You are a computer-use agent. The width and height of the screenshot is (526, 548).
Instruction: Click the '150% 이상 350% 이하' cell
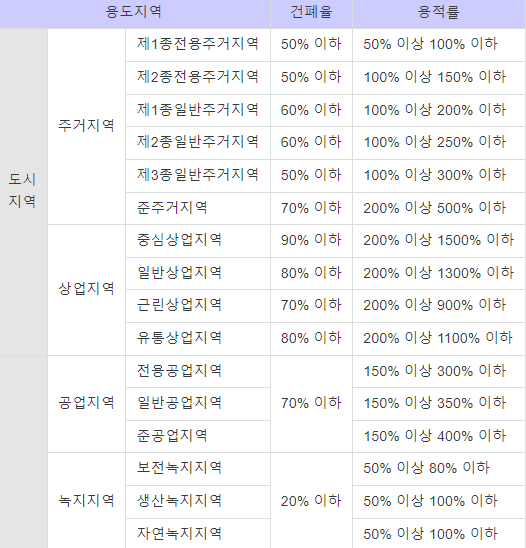tap(439, 404)
